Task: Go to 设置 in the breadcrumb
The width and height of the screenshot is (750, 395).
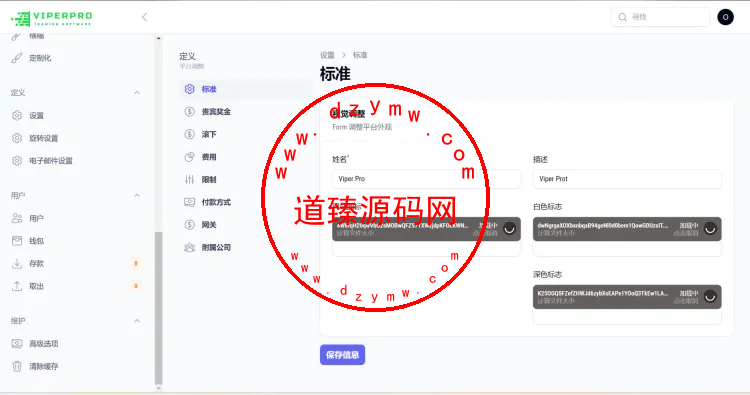Action: pyautogui.click(x=327, y=55)
